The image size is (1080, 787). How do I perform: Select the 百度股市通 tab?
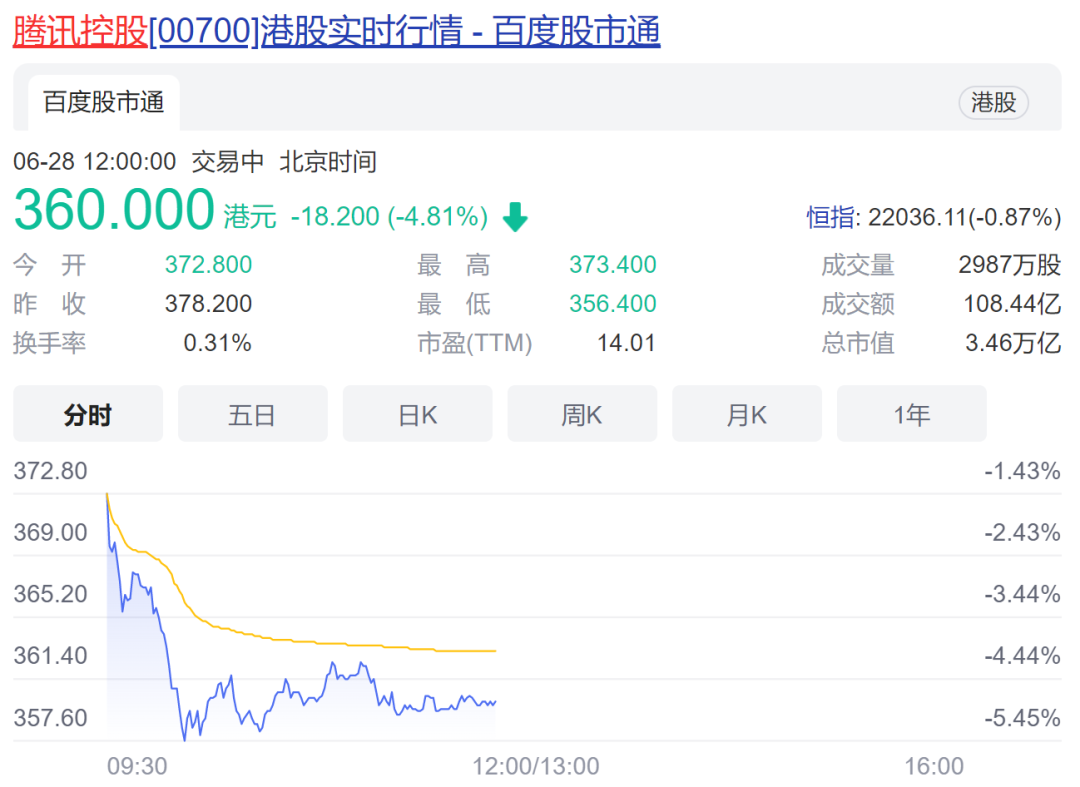(103, 102)
